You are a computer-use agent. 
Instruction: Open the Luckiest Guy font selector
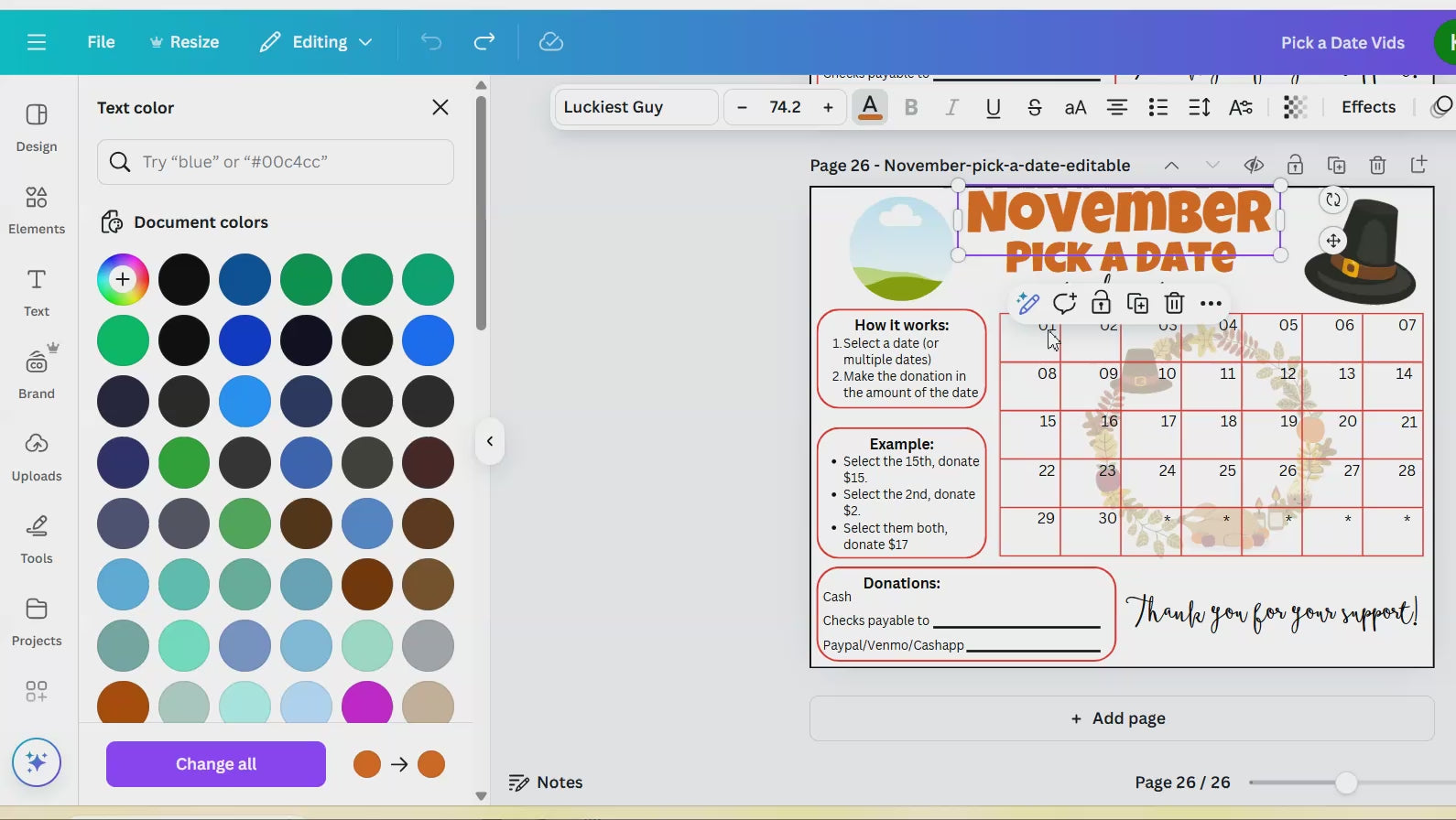[x=636, y=107]
